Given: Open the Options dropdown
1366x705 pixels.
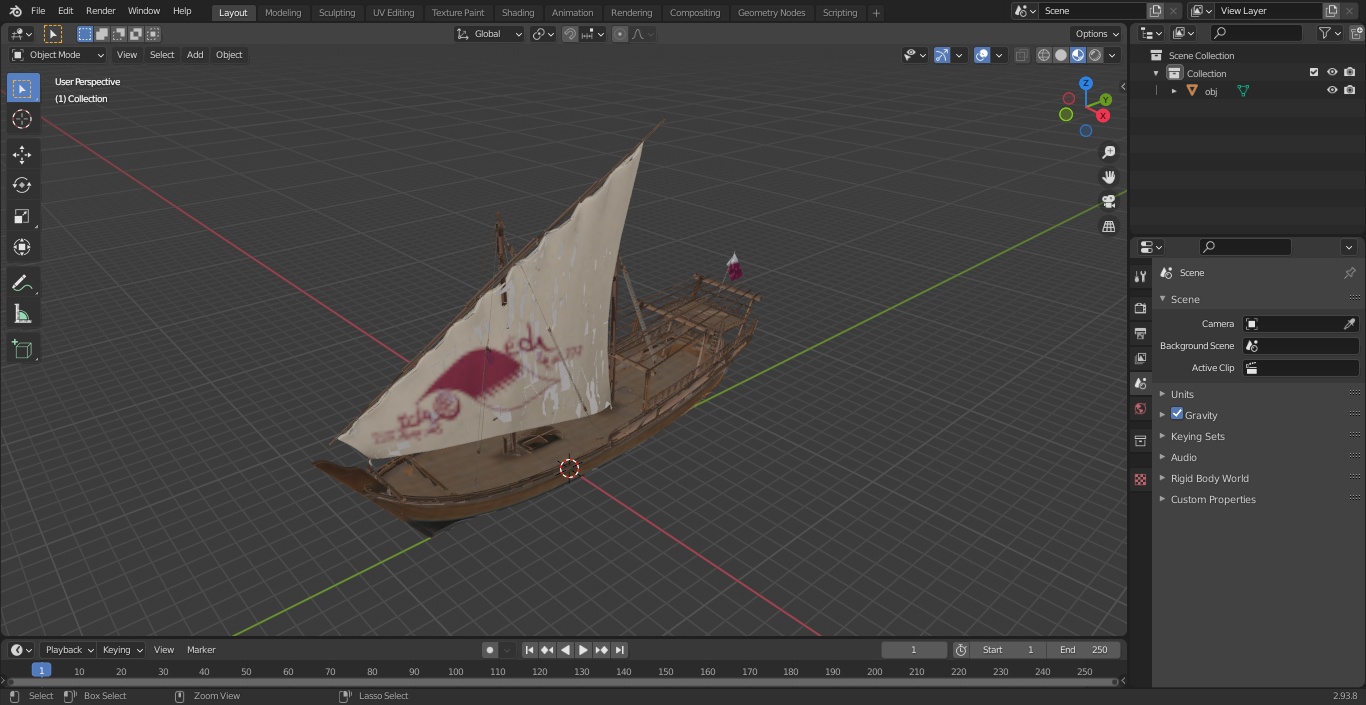Looking at the screenshot, I should (1097, 34).
